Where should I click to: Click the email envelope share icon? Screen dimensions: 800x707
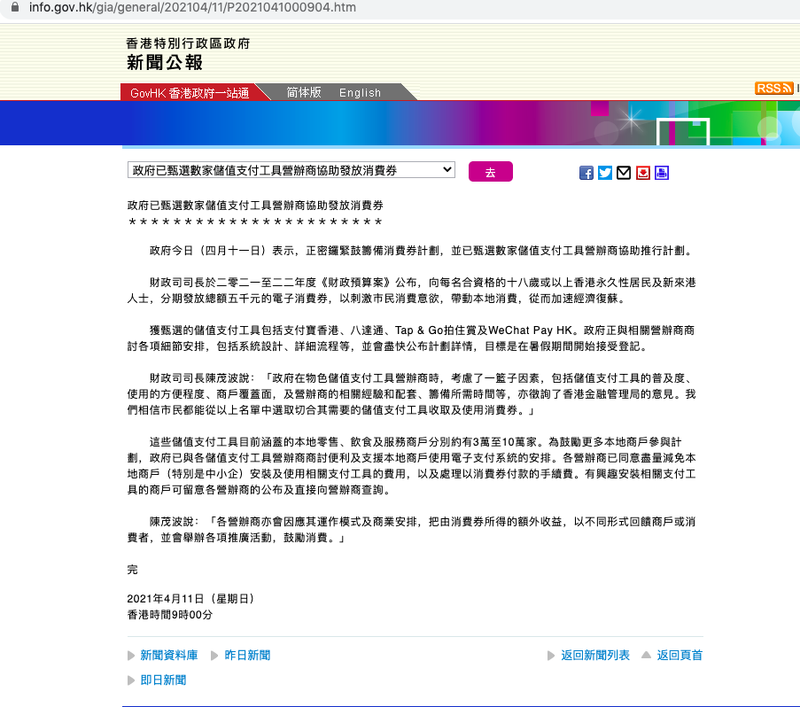624,173
